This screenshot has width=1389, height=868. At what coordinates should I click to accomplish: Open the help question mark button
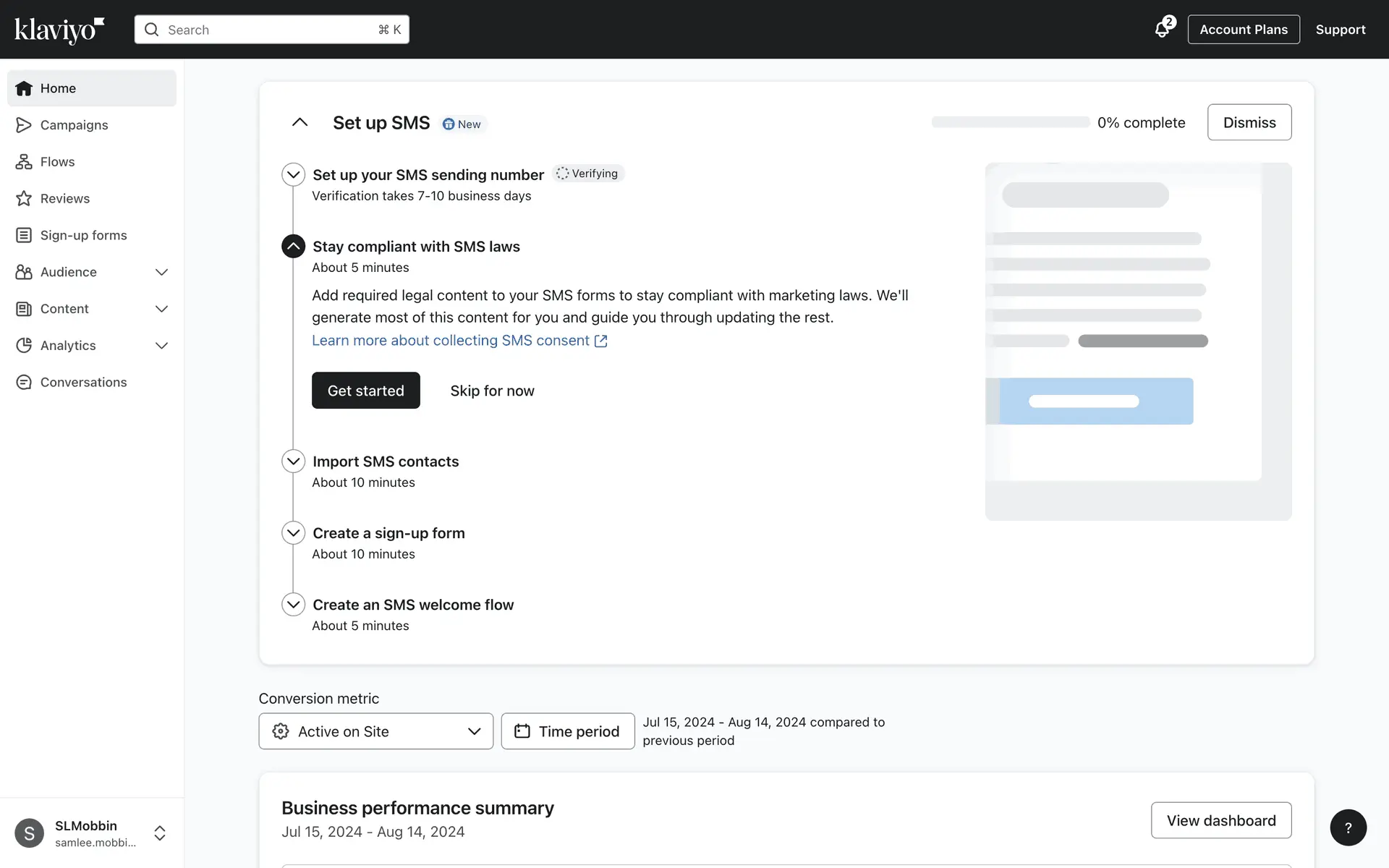(x=1348, y=827)
